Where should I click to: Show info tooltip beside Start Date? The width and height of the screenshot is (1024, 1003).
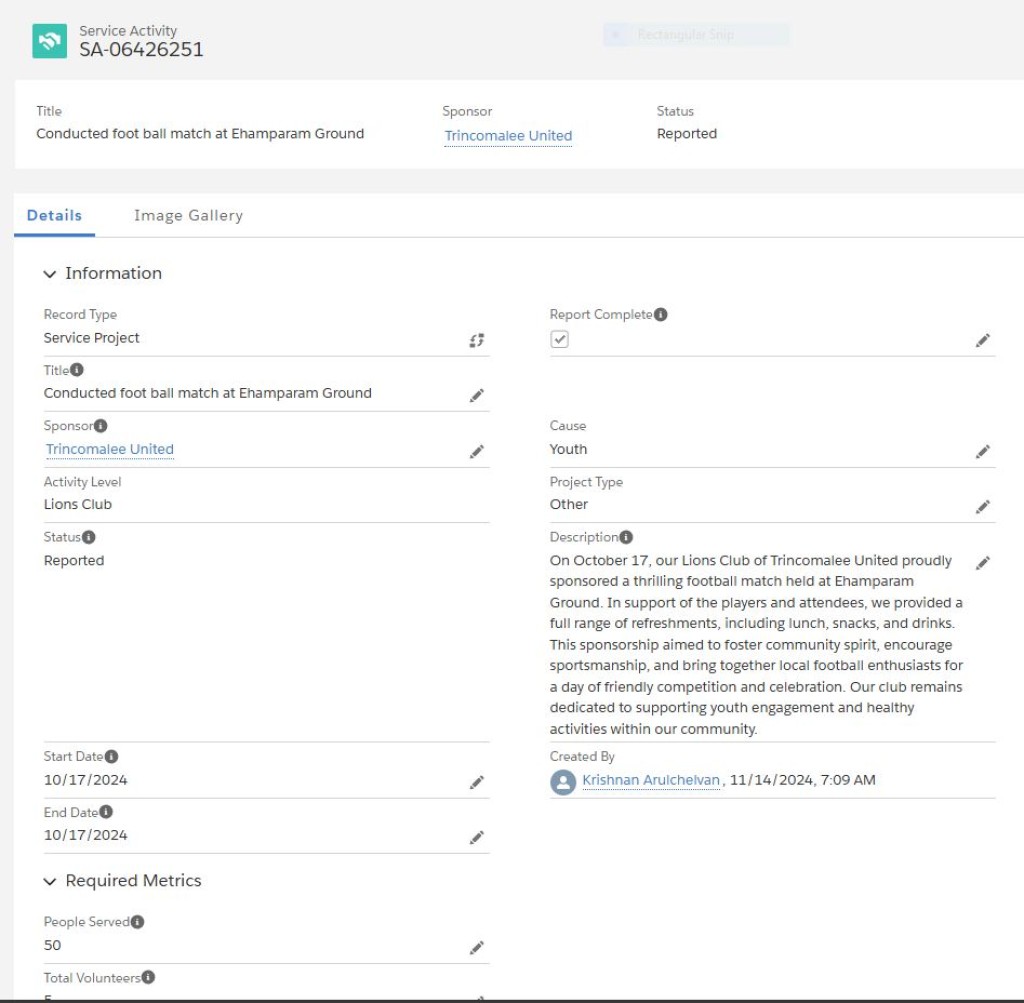pyautogui.click(x=112, y=756)
